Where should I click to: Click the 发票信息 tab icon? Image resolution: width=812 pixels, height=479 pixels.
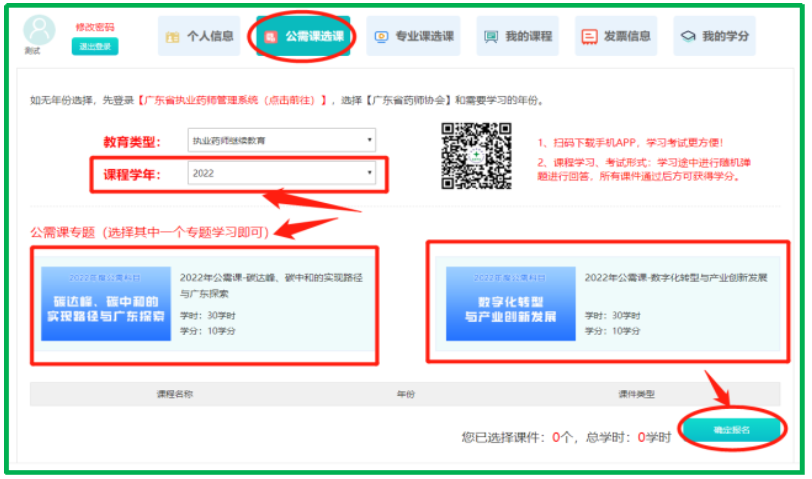[x=590, y=37]
